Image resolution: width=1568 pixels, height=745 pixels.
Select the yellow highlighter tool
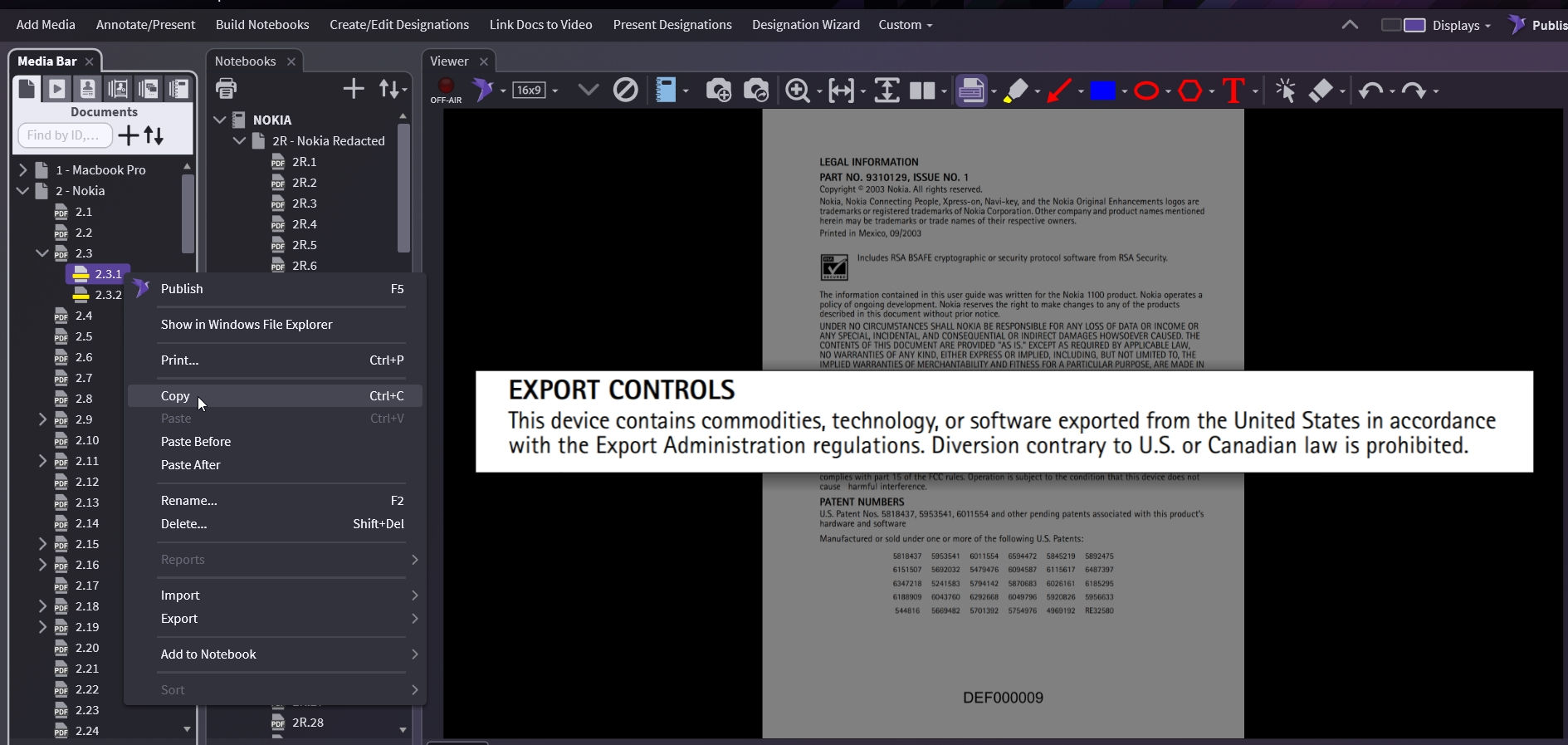point(1015,91)
